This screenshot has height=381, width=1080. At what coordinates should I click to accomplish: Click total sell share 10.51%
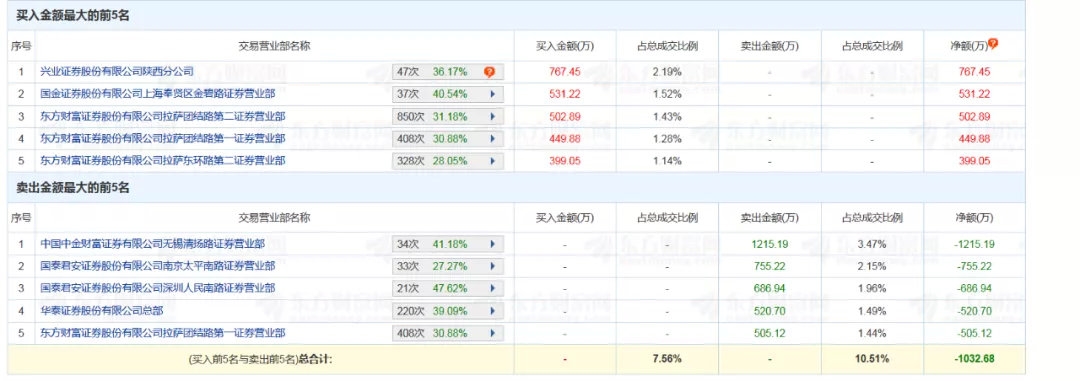[x=872, y=359]
